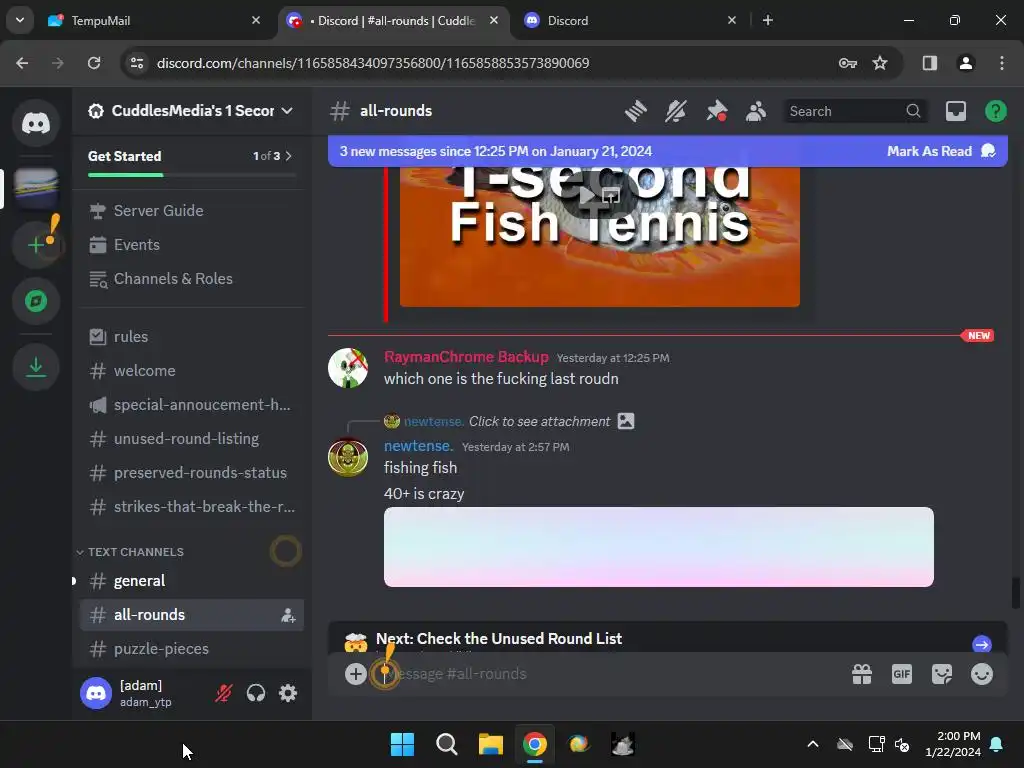Image resolution: width=1024 pixels, height=768 pixels.
Task: Open taskbar Search magnifier
Action: 447,744
